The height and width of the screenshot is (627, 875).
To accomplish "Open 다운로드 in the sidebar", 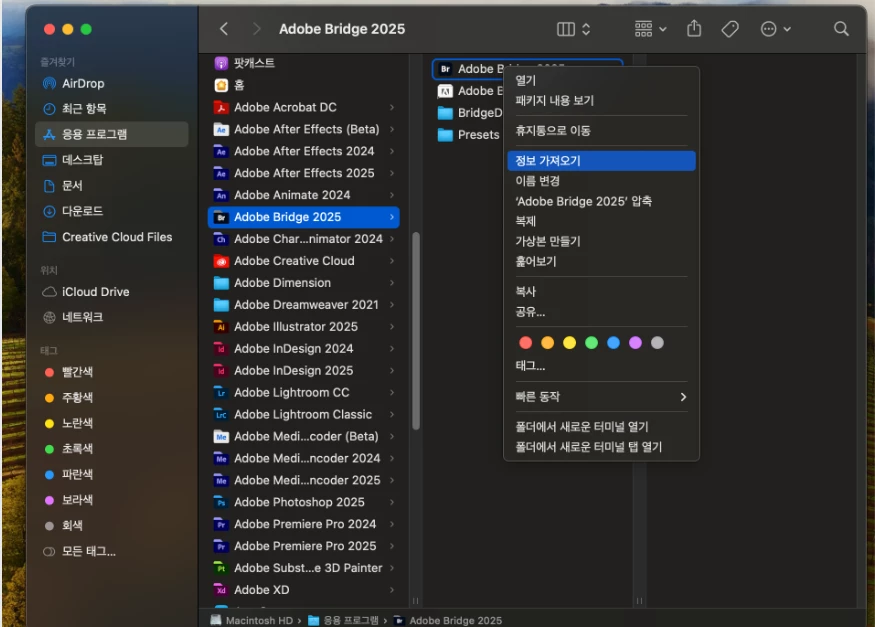I will click(x=112, y=211).
